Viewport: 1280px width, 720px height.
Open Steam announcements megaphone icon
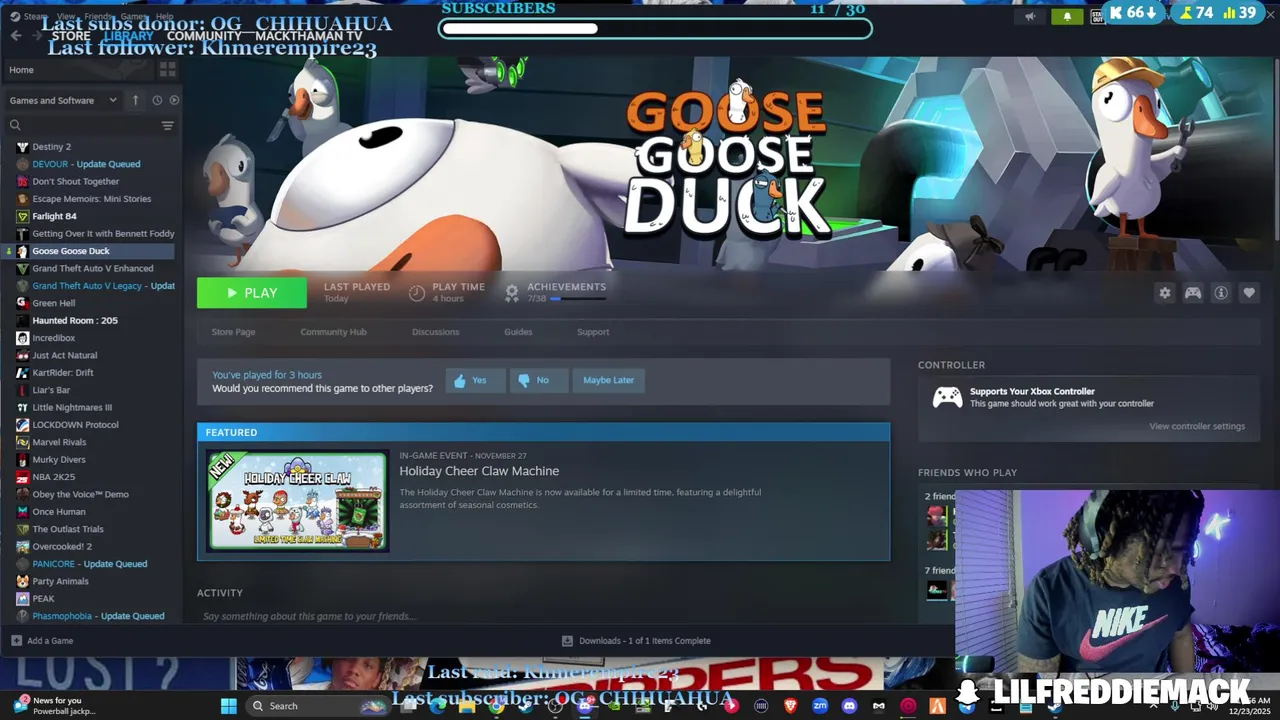point(1030,16)
